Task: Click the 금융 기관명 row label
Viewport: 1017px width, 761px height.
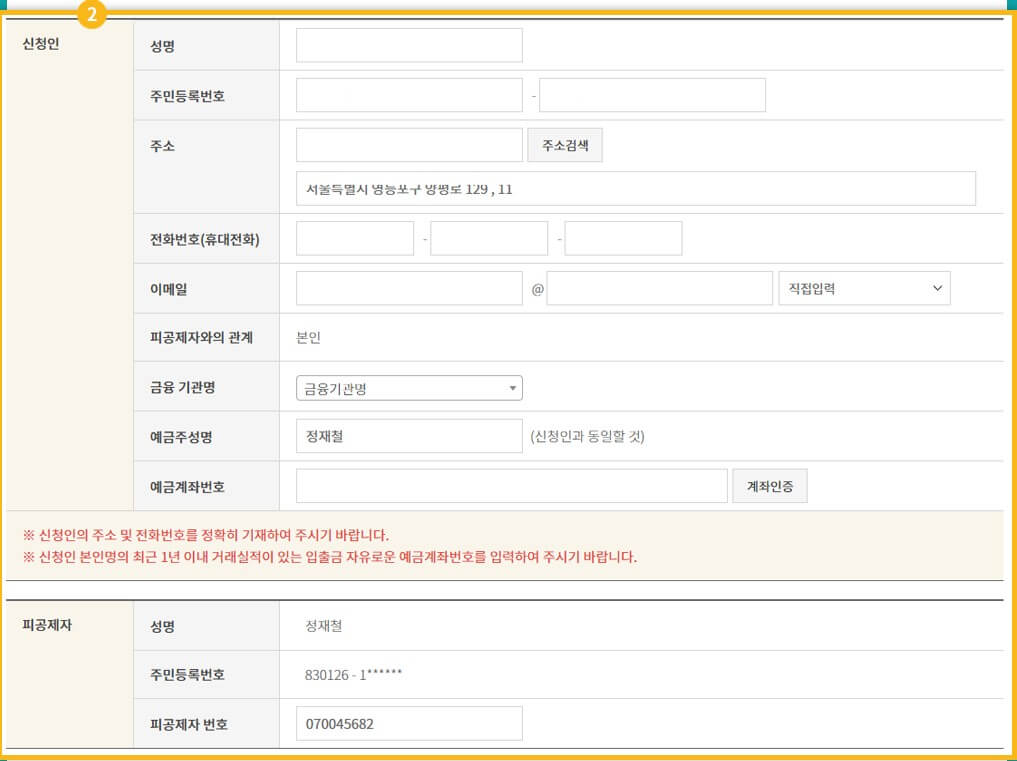Action: pos(182,388)
